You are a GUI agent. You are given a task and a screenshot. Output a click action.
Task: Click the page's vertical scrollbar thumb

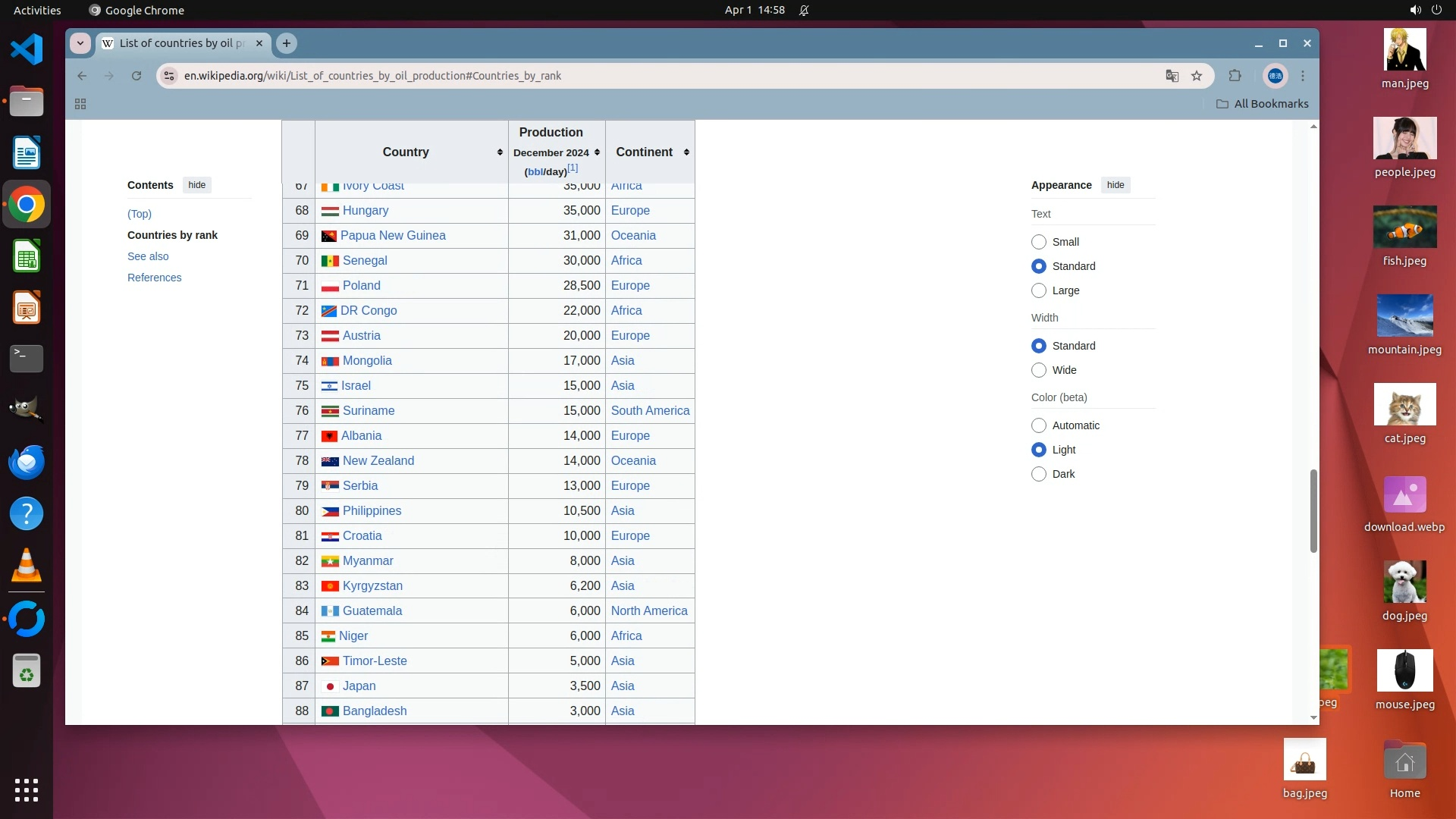point(1313,510)
